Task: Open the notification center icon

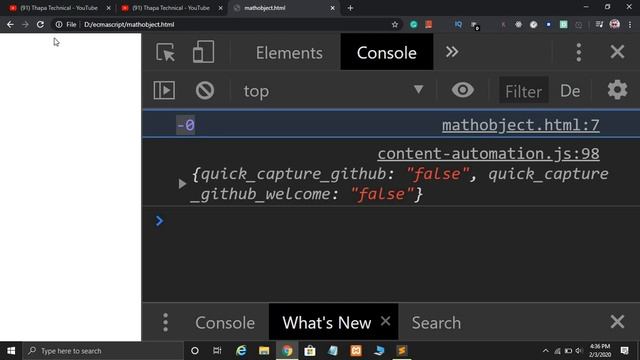Action: (624, 351)
